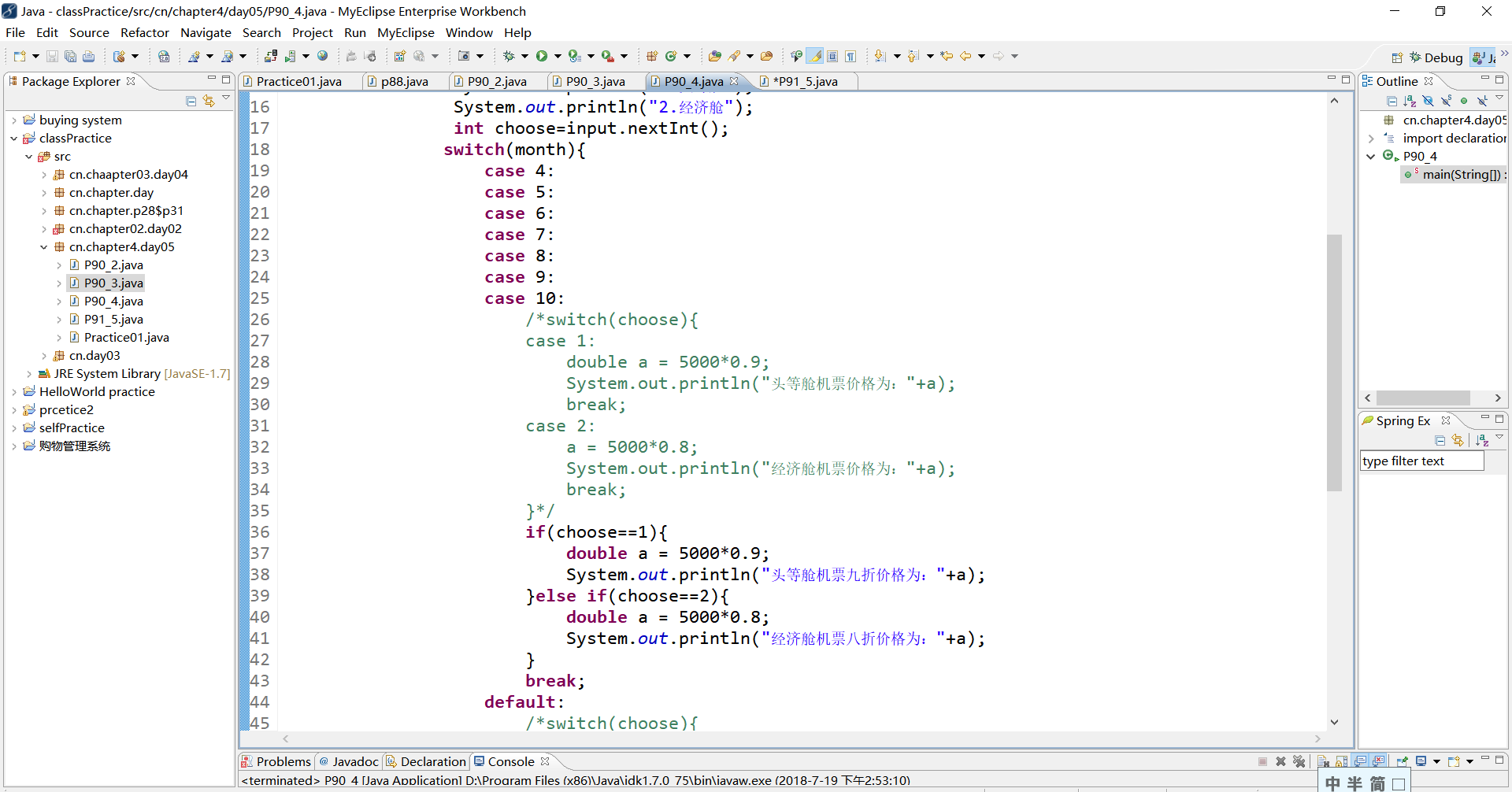This screenshot has height=792, width=1512.
Task: Switch to the Debug perspective
Action: click(x=1436, y=57)
